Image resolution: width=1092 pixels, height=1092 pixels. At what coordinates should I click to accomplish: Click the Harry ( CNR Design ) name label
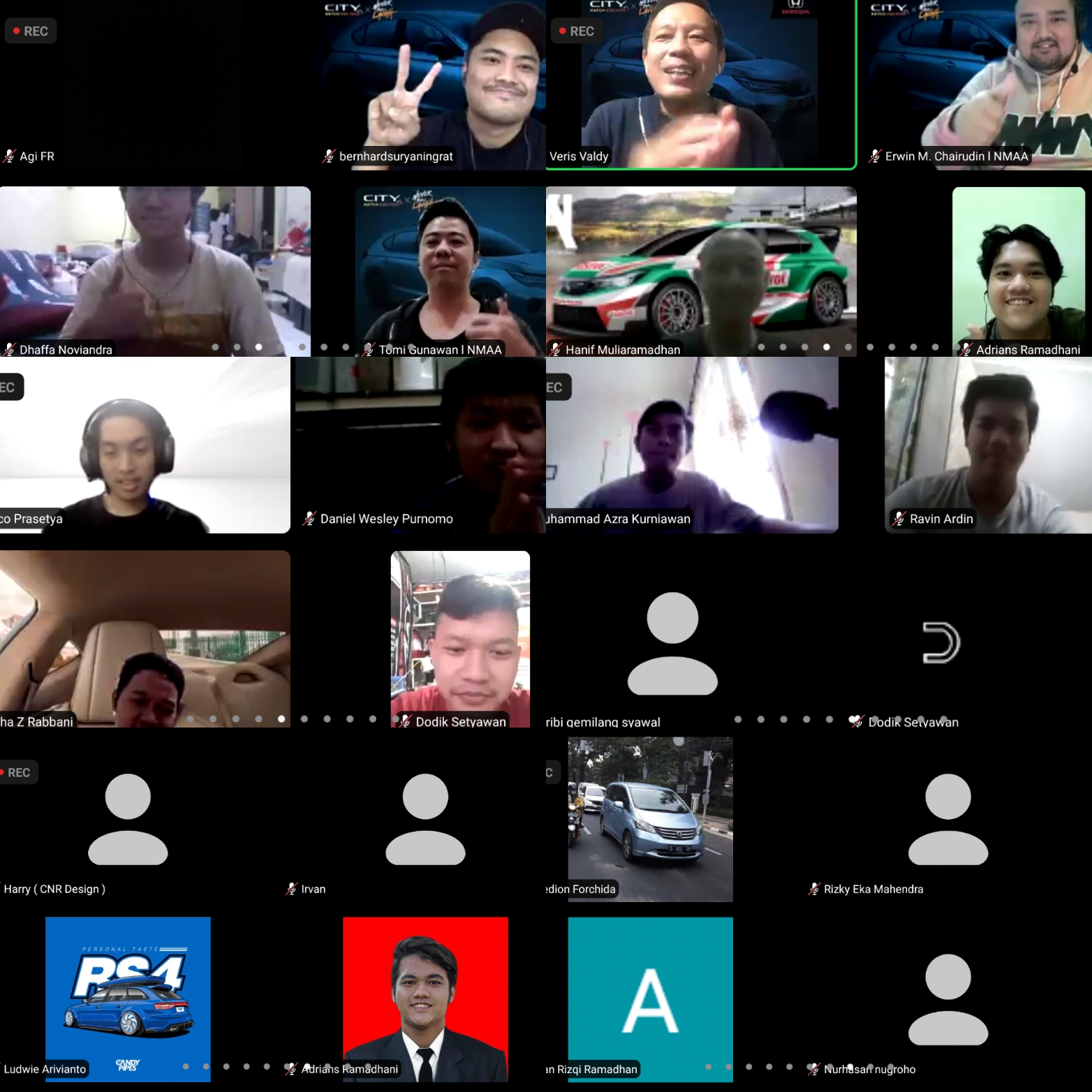coord(54,889)
